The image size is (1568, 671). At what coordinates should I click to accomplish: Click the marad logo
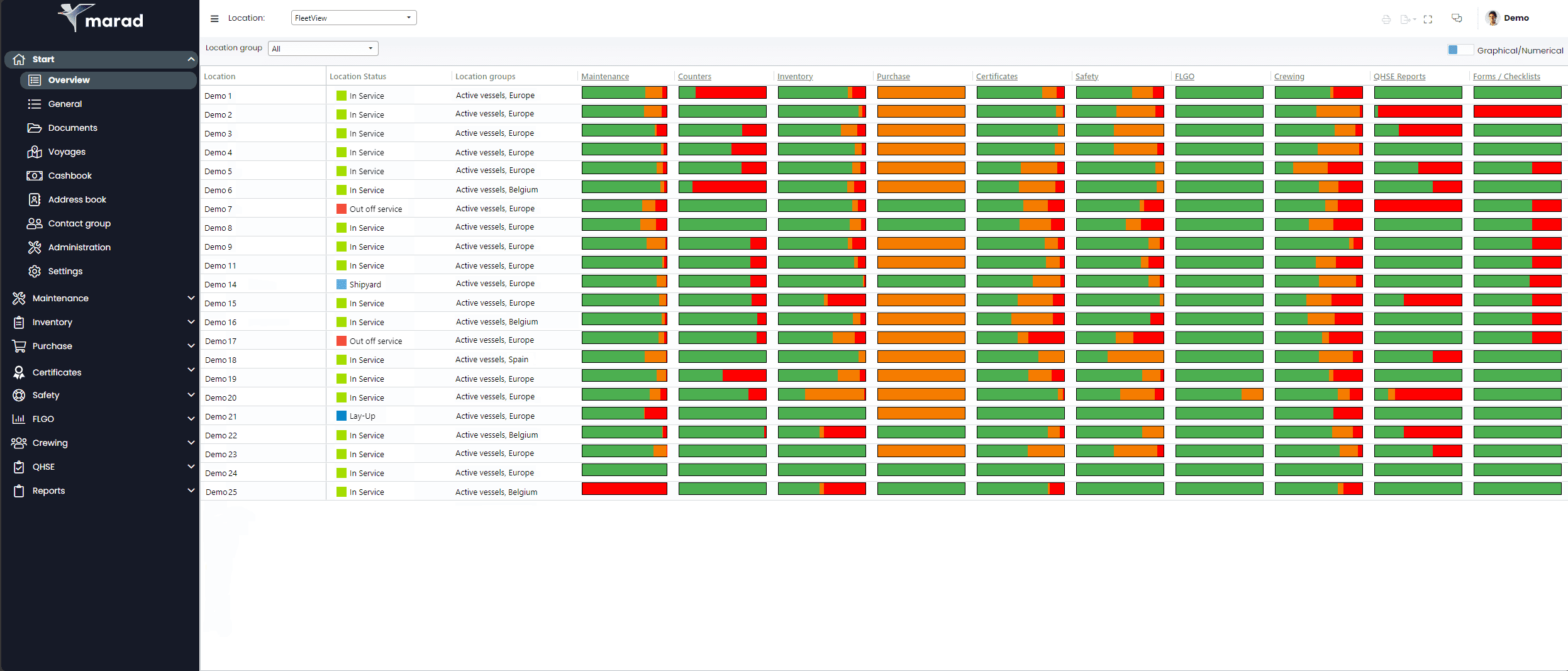101,18
